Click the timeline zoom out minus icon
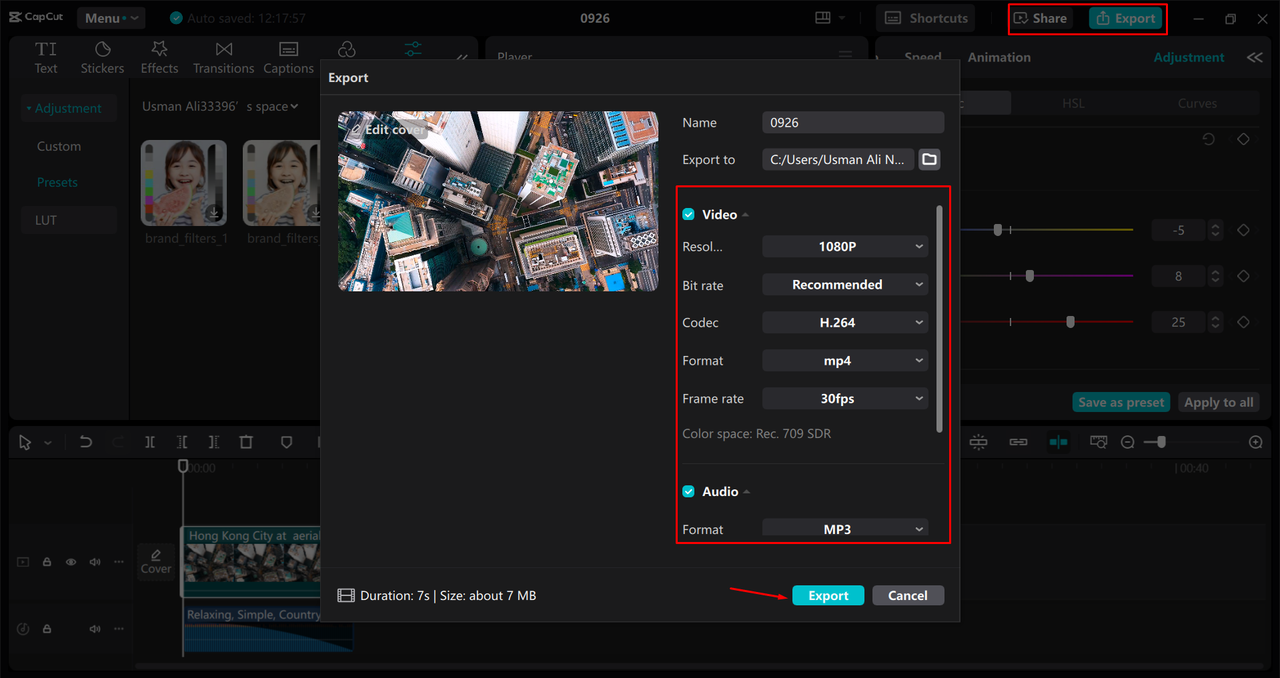This screenshot has width=1280, height=678. click(1128, 442)
